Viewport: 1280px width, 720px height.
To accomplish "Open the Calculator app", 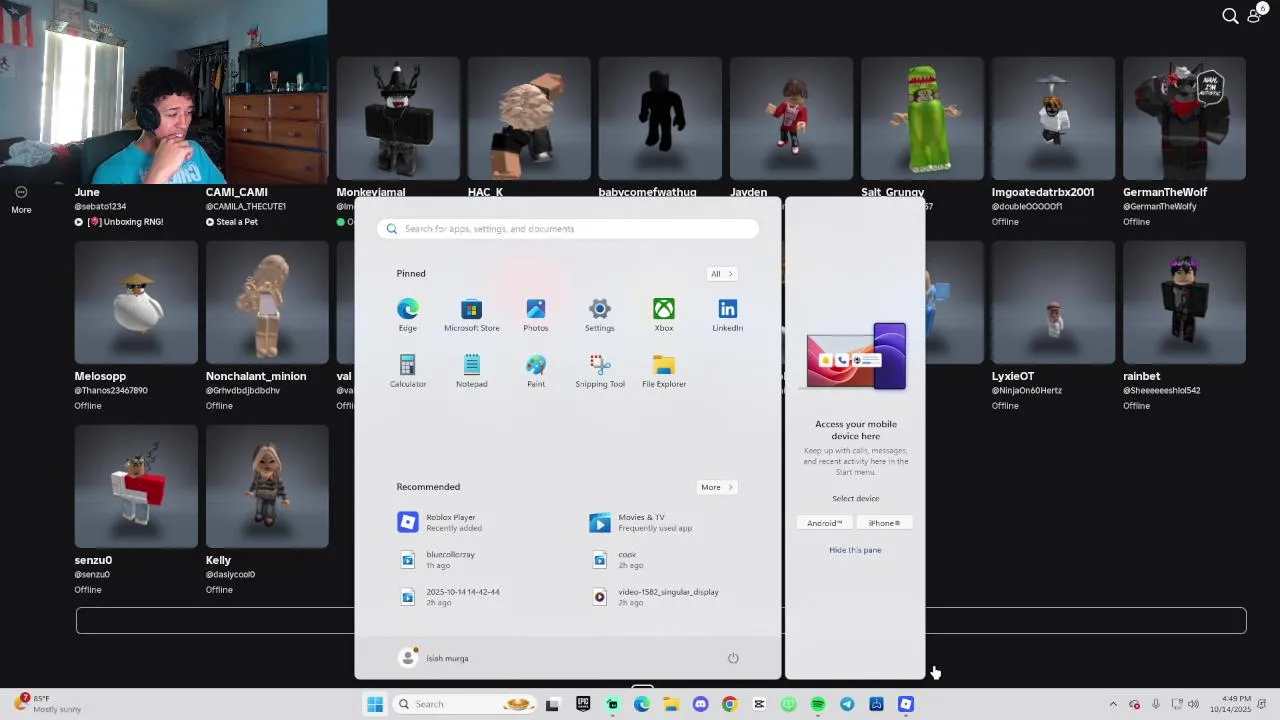I will coord(407,371).
